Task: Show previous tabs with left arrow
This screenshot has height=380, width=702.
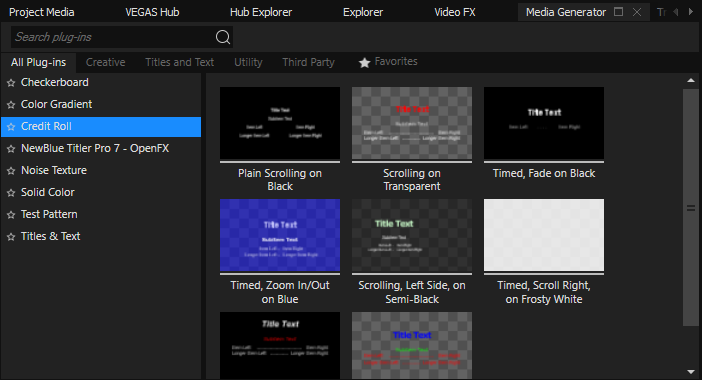Action: [676, 12]
